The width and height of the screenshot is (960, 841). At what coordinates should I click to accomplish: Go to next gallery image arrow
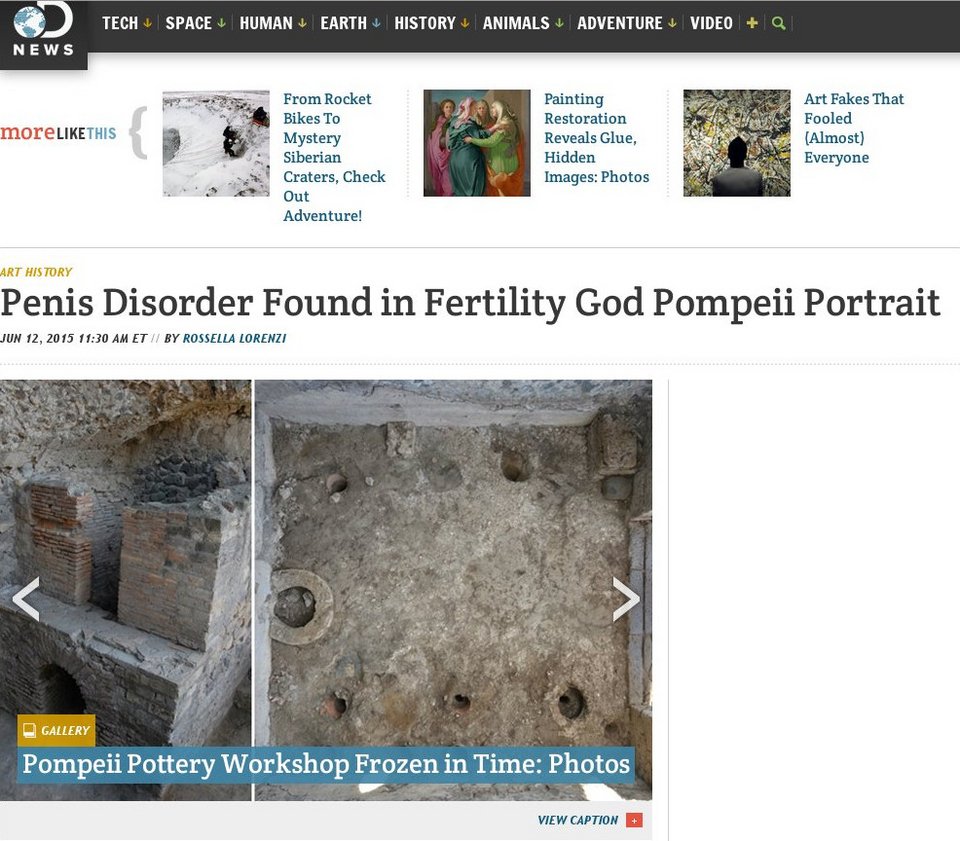[626, 599]
